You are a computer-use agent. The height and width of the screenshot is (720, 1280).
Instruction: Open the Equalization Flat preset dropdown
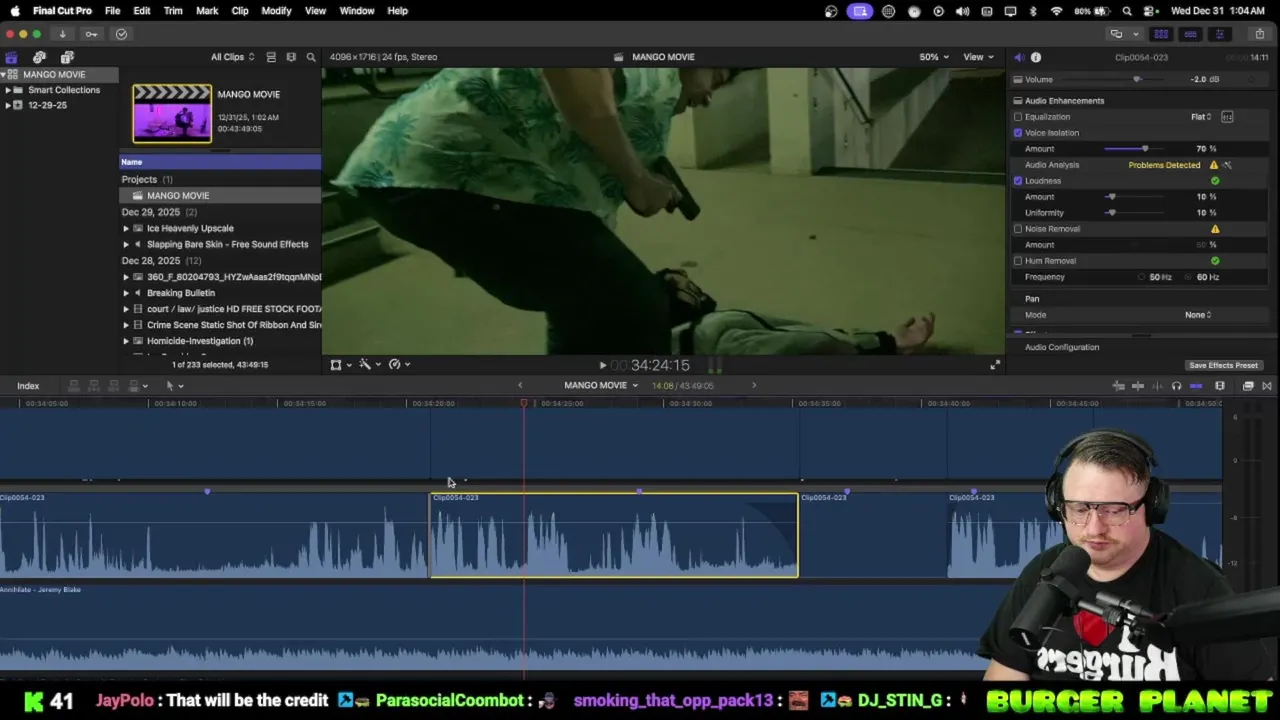tap(1201, 117)
